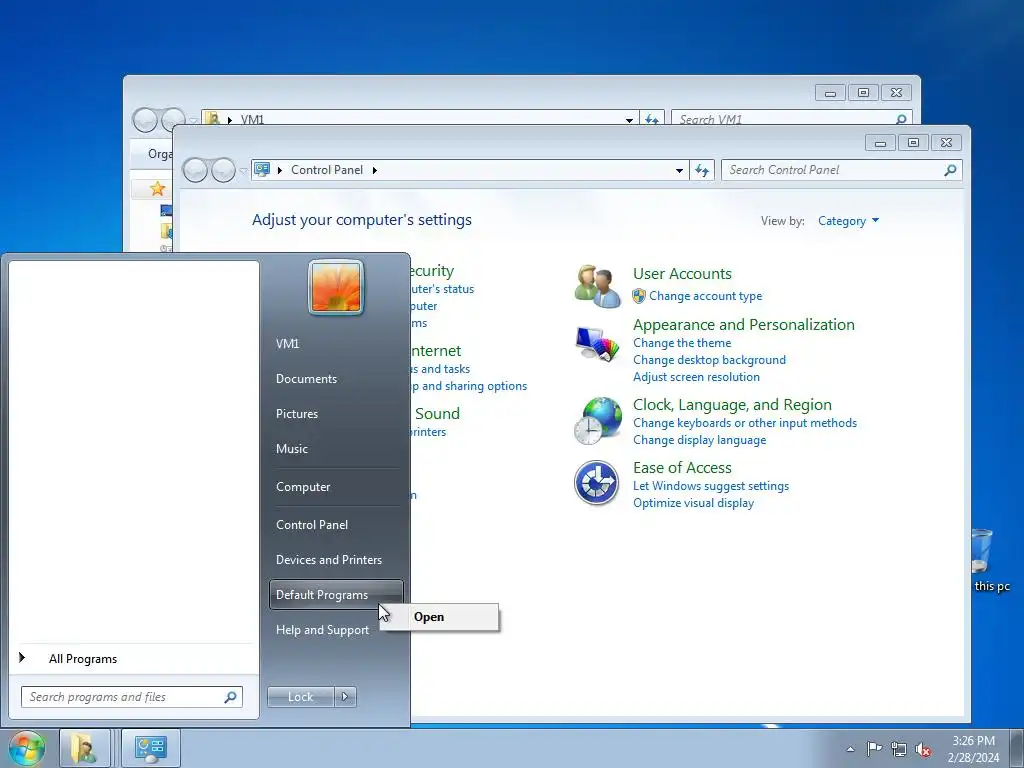Click the Appearance and Personalization monitor icon
This screenshot has height=768, width=1024.
(x=598, y=344)
